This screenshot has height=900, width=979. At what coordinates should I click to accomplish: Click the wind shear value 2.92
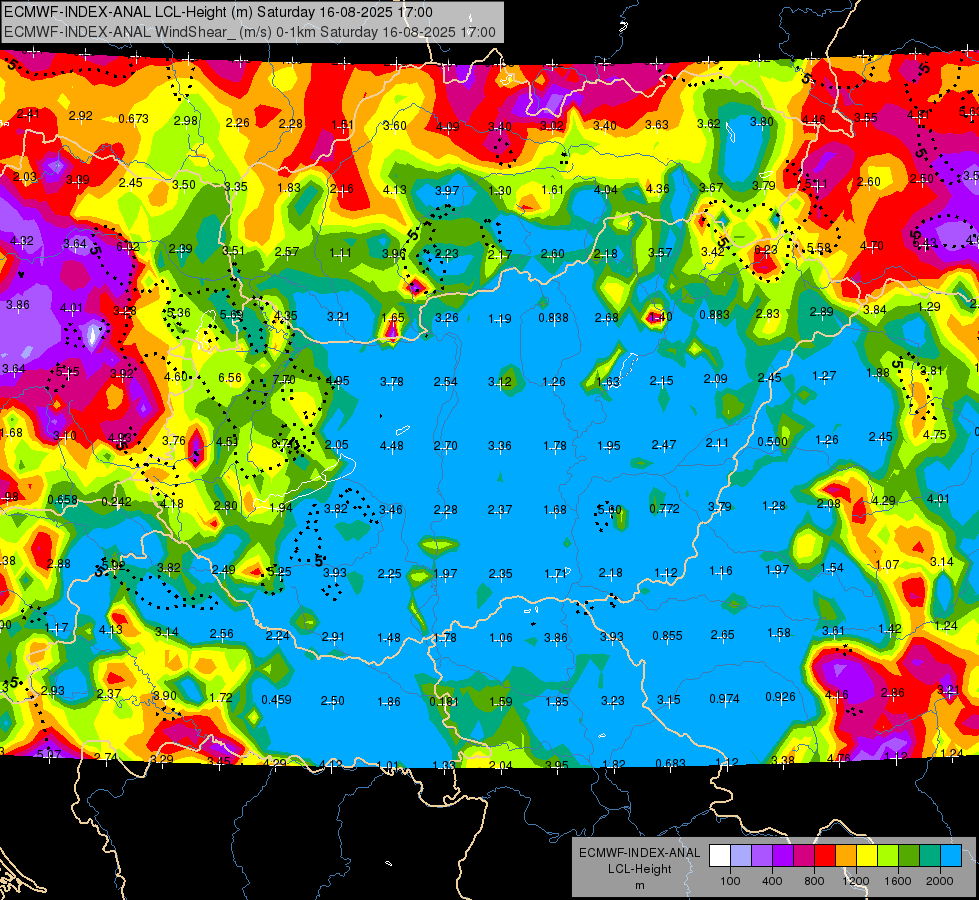(81, 116)
